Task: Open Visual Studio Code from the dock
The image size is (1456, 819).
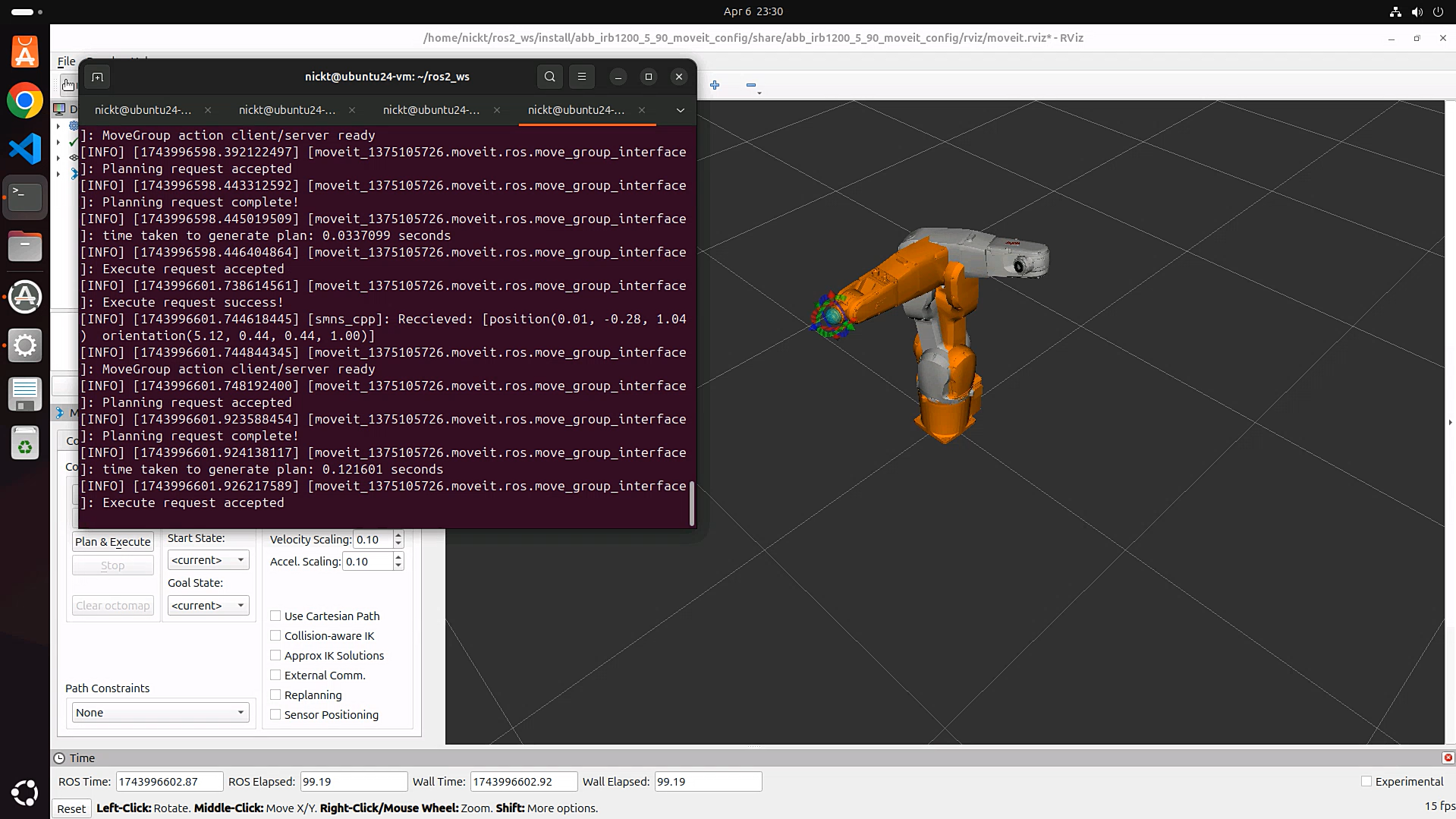Action: pyautogui.click(x=25, y=149)
